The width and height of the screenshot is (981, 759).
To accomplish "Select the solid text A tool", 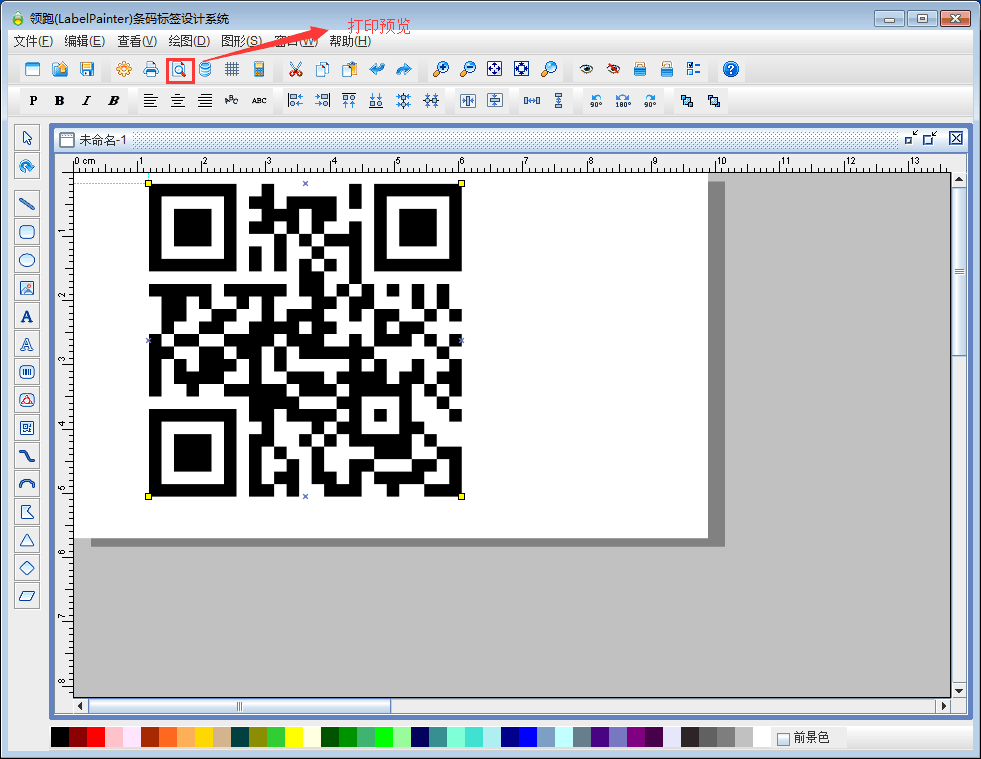I will tap(27, 317).
